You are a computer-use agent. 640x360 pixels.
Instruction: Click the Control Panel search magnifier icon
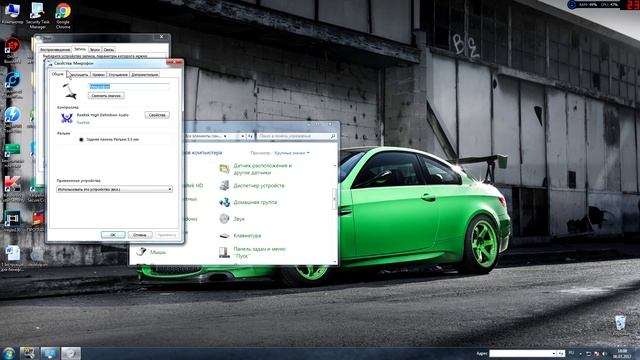(x=333, y=136)
